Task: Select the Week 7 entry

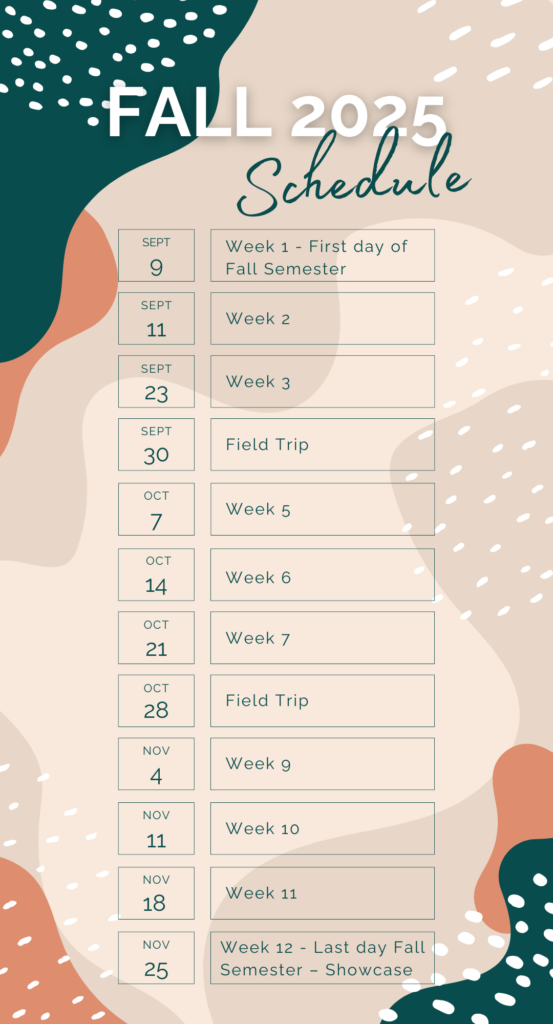Action: pos(323,637)
